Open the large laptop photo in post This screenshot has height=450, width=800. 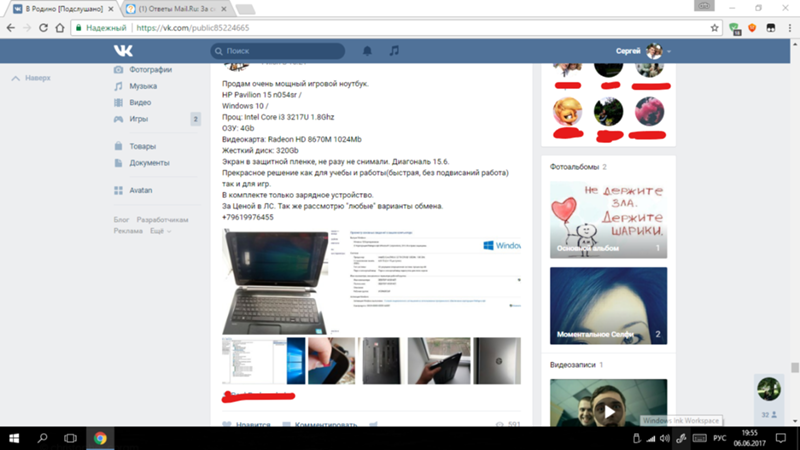coord(276,282)
